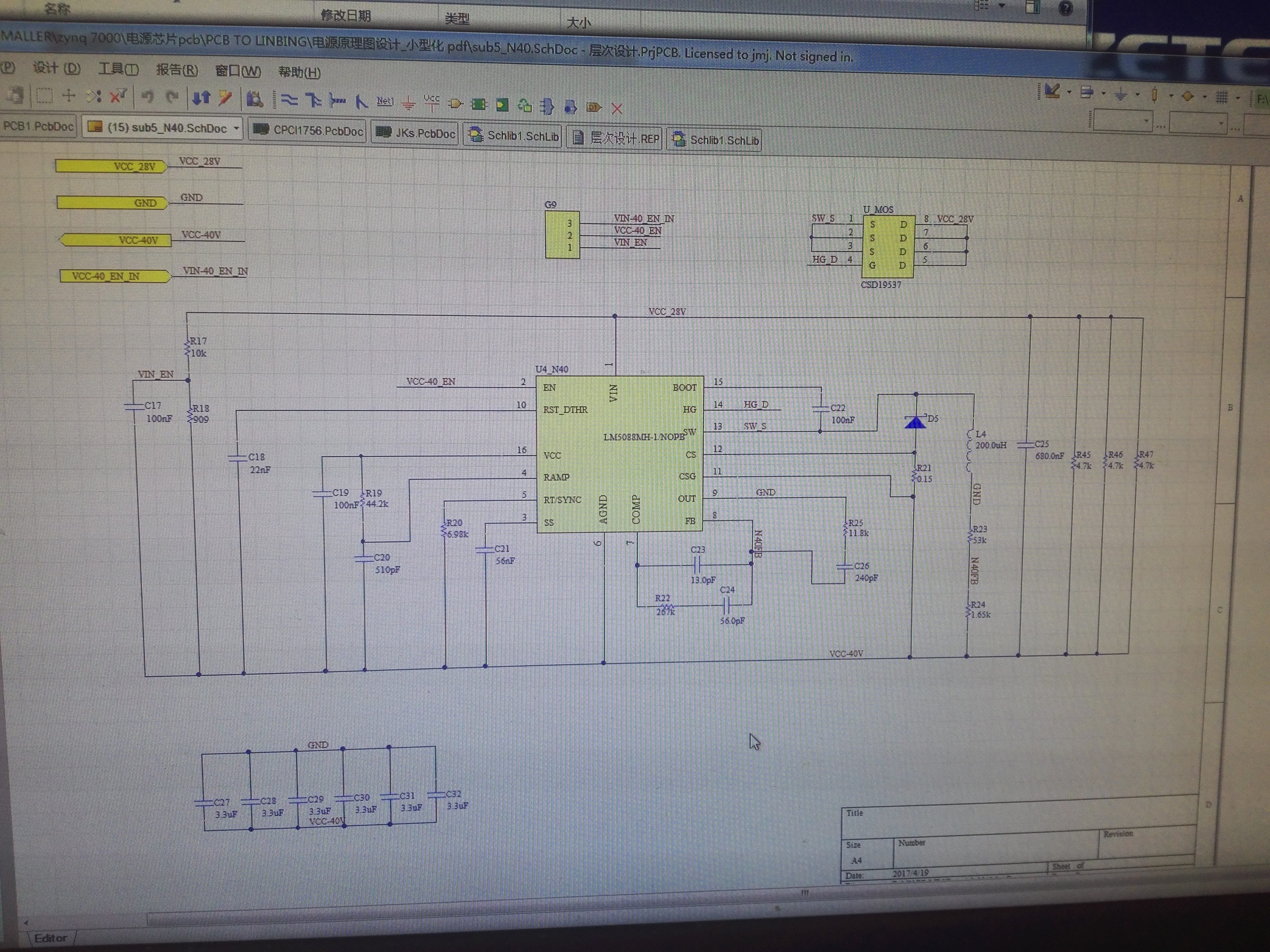
Task: Place a GND power port
Action: click(x=408, y=103)
